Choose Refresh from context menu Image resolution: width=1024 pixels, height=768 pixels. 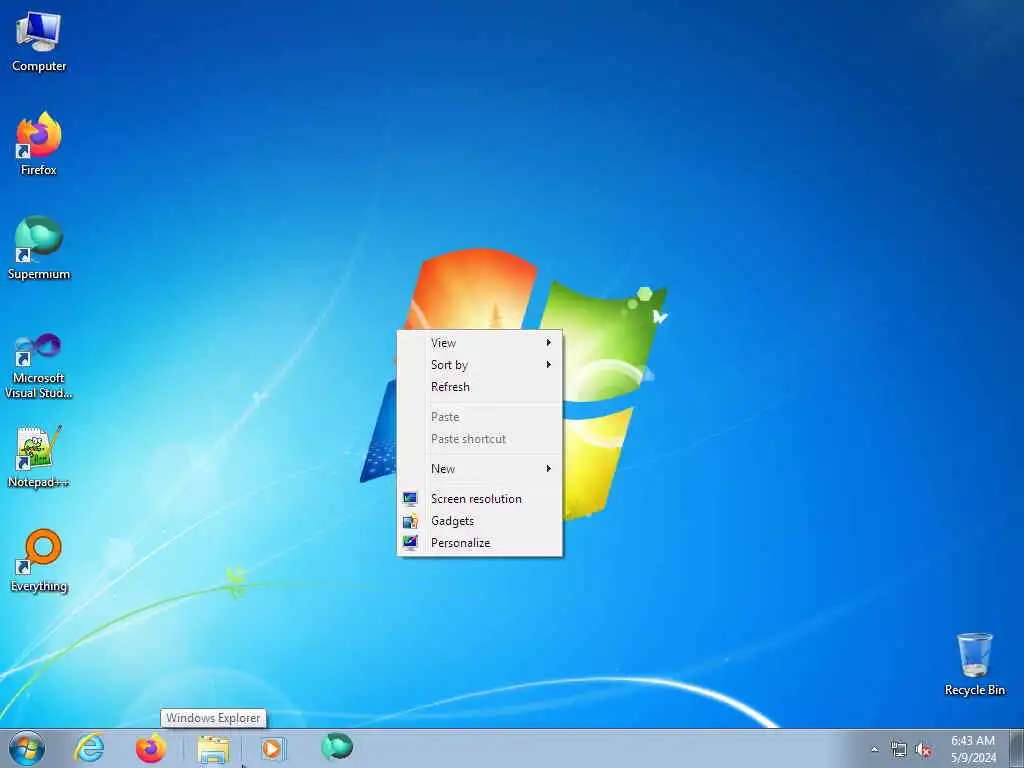pos(480,387)
